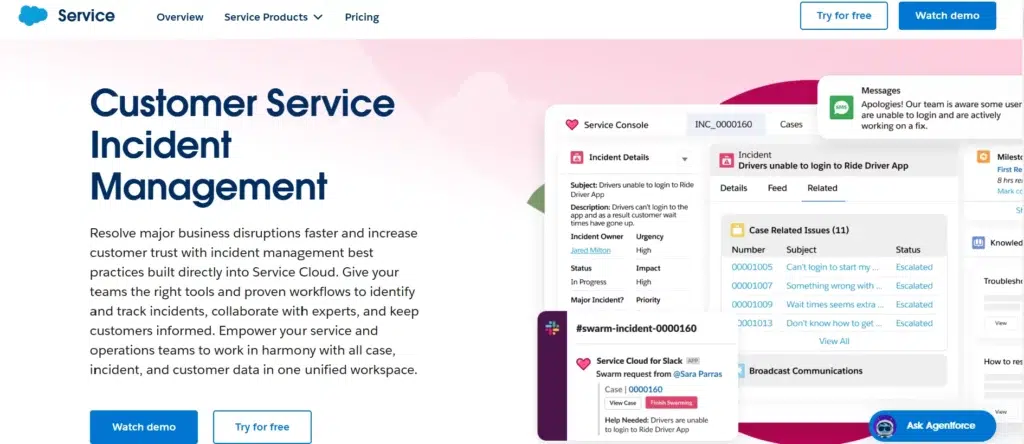This screenshot has width=1024, height=444.
Task: Collapse the Incident Details panel arrow
Action: click(684, 159)
